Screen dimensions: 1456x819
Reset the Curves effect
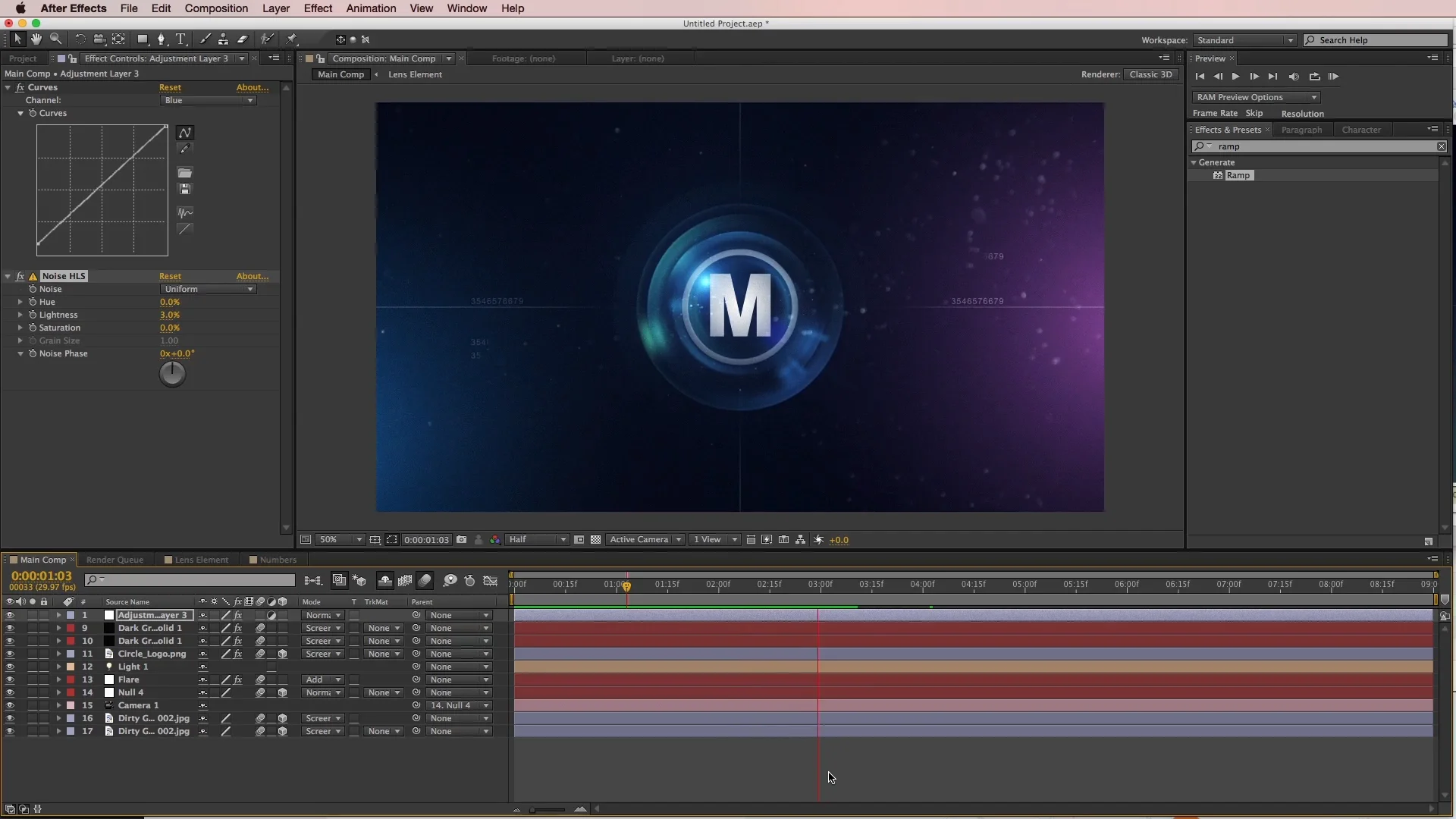tap(170, 86)
